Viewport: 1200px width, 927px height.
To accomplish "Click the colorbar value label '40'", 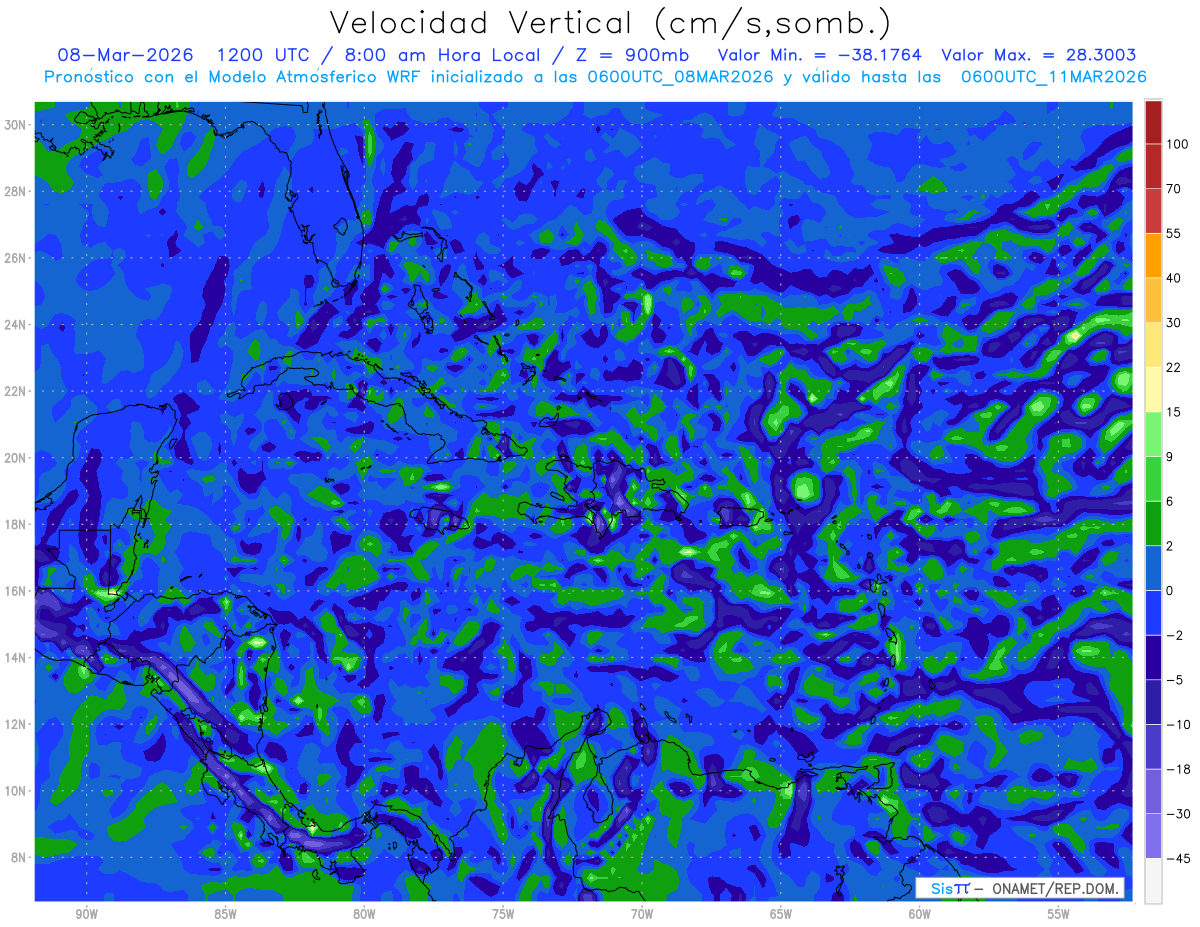I will [1174, 278].
